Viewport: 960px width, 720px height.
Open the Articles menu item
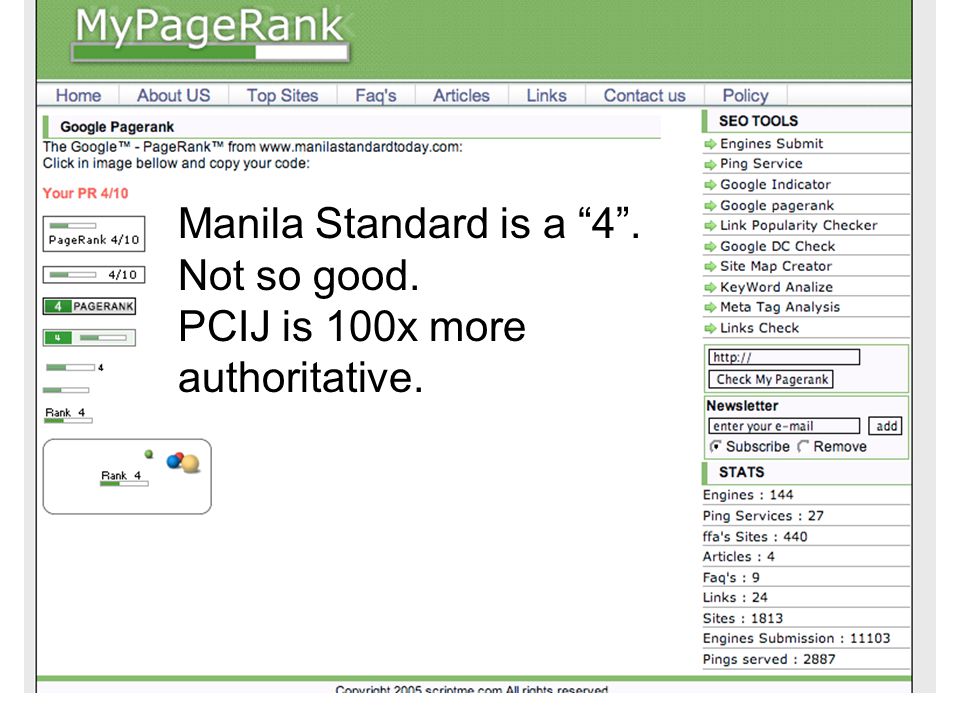pos(462,96)
